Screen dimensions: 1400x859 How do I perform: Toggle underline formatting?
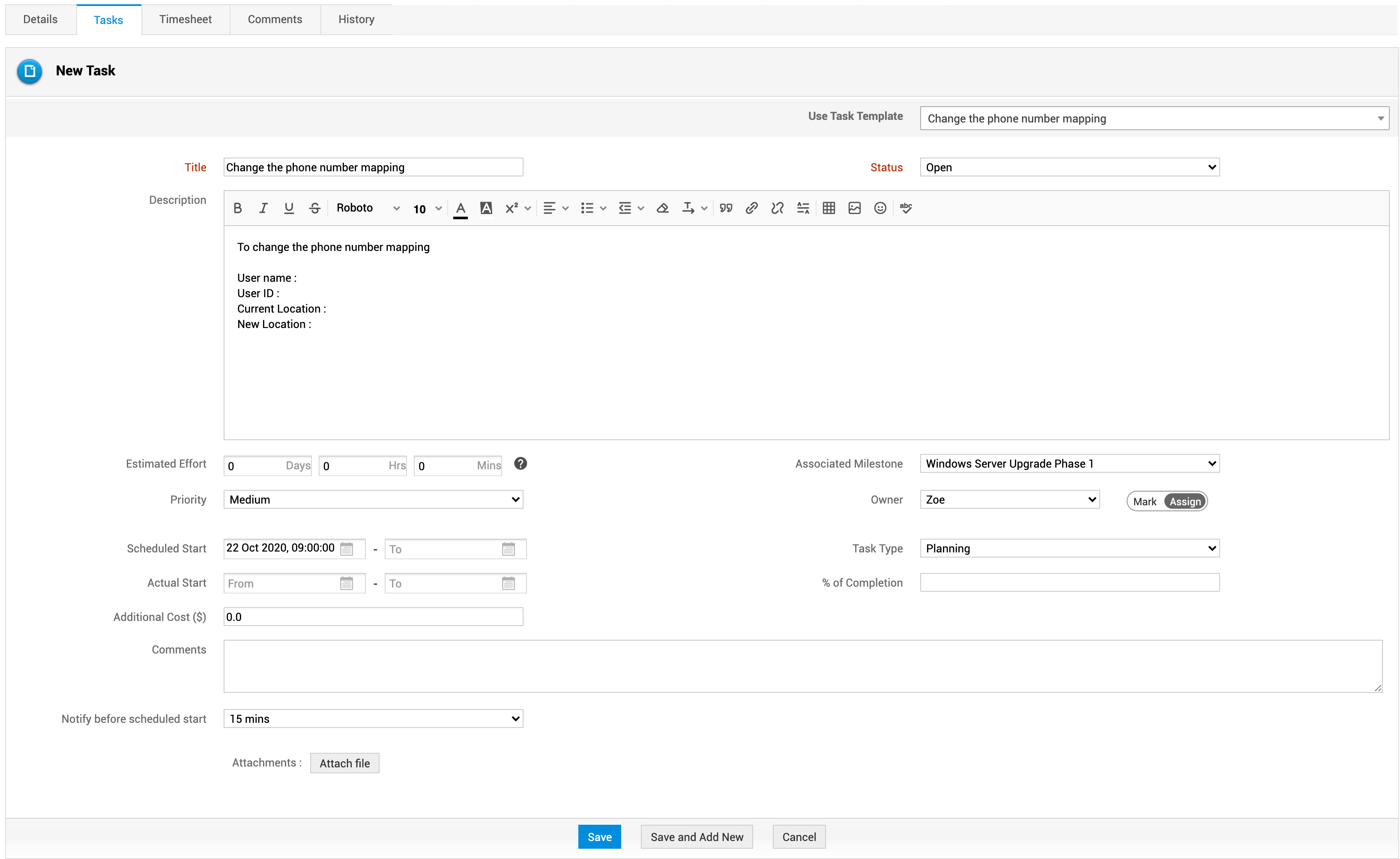coord(289,209)
